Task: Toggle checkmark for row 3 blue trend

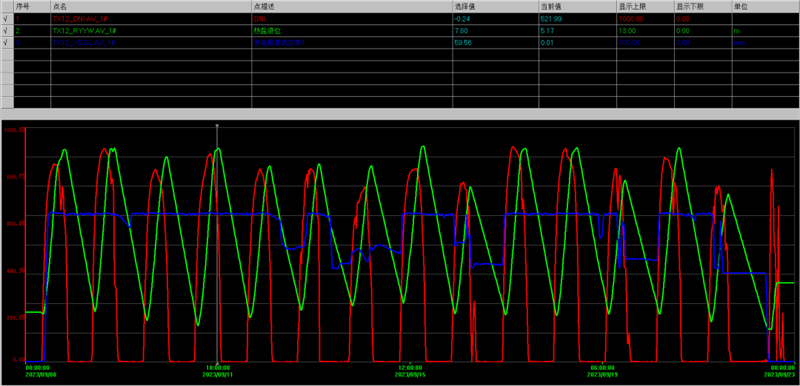Action: [7, 43]
